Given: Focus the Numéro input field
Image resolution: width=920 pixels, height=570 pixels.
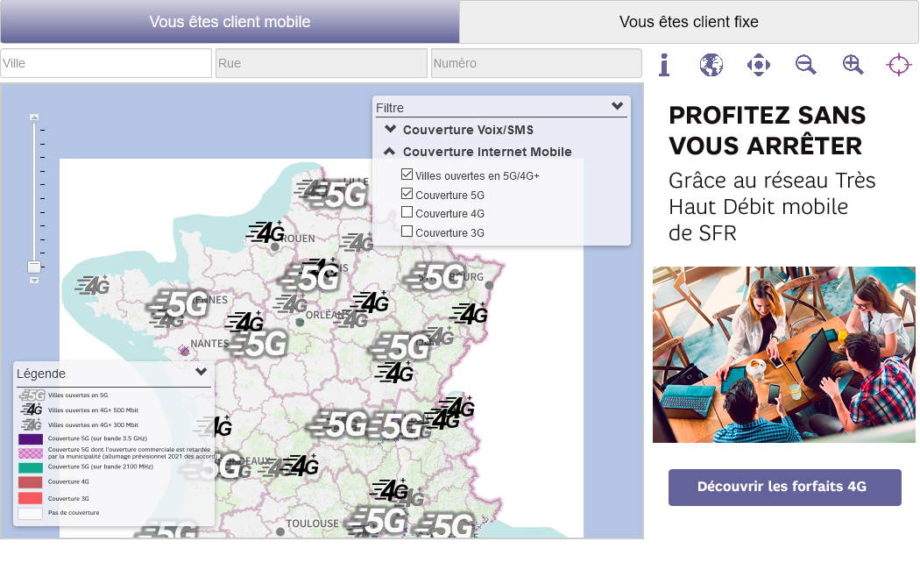Looking at the screenshot, I should tap(536, 63).
